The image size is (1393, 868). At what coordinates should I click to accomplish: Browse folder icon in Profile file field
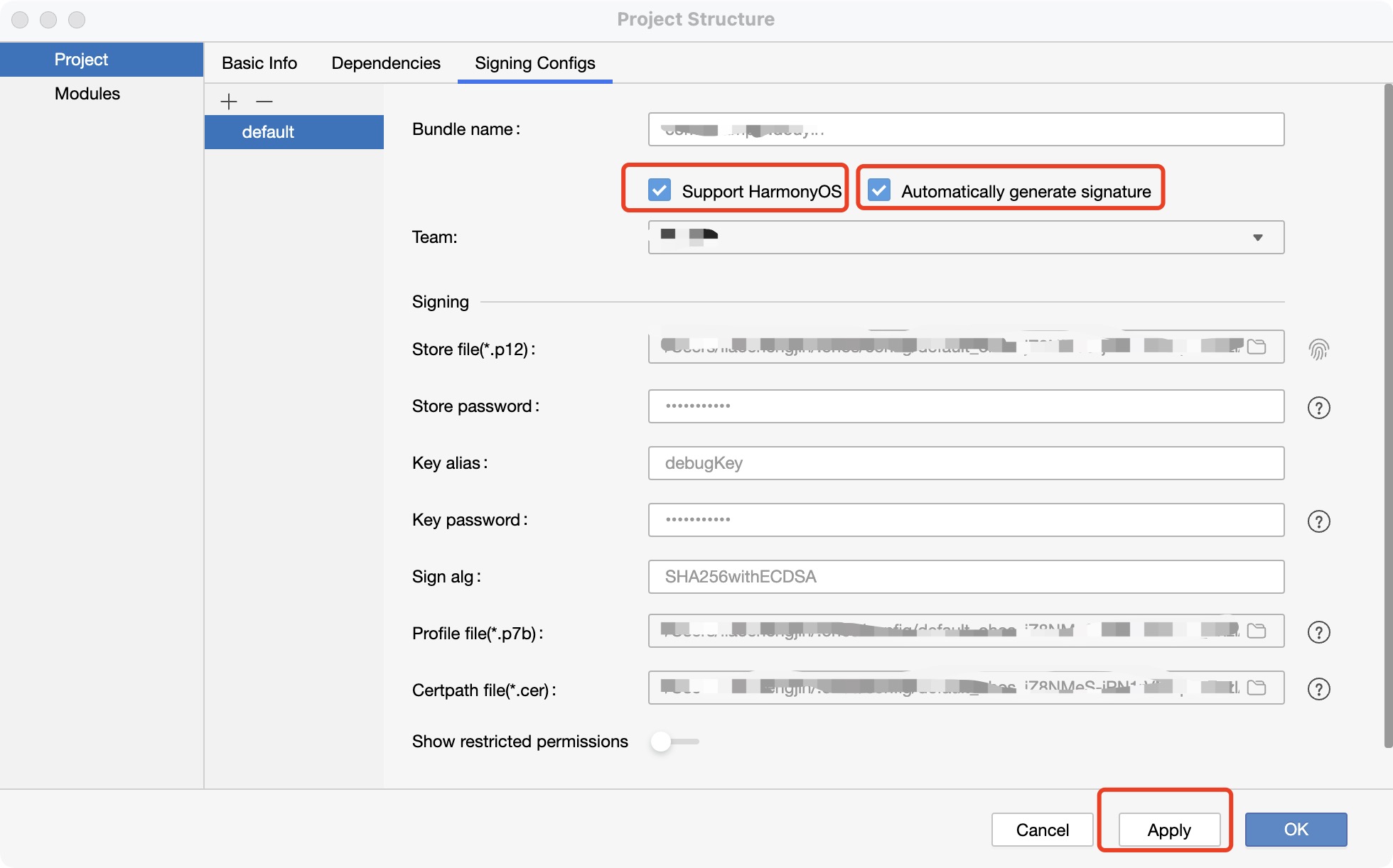pyautogui.click(x=1257, y=631)
